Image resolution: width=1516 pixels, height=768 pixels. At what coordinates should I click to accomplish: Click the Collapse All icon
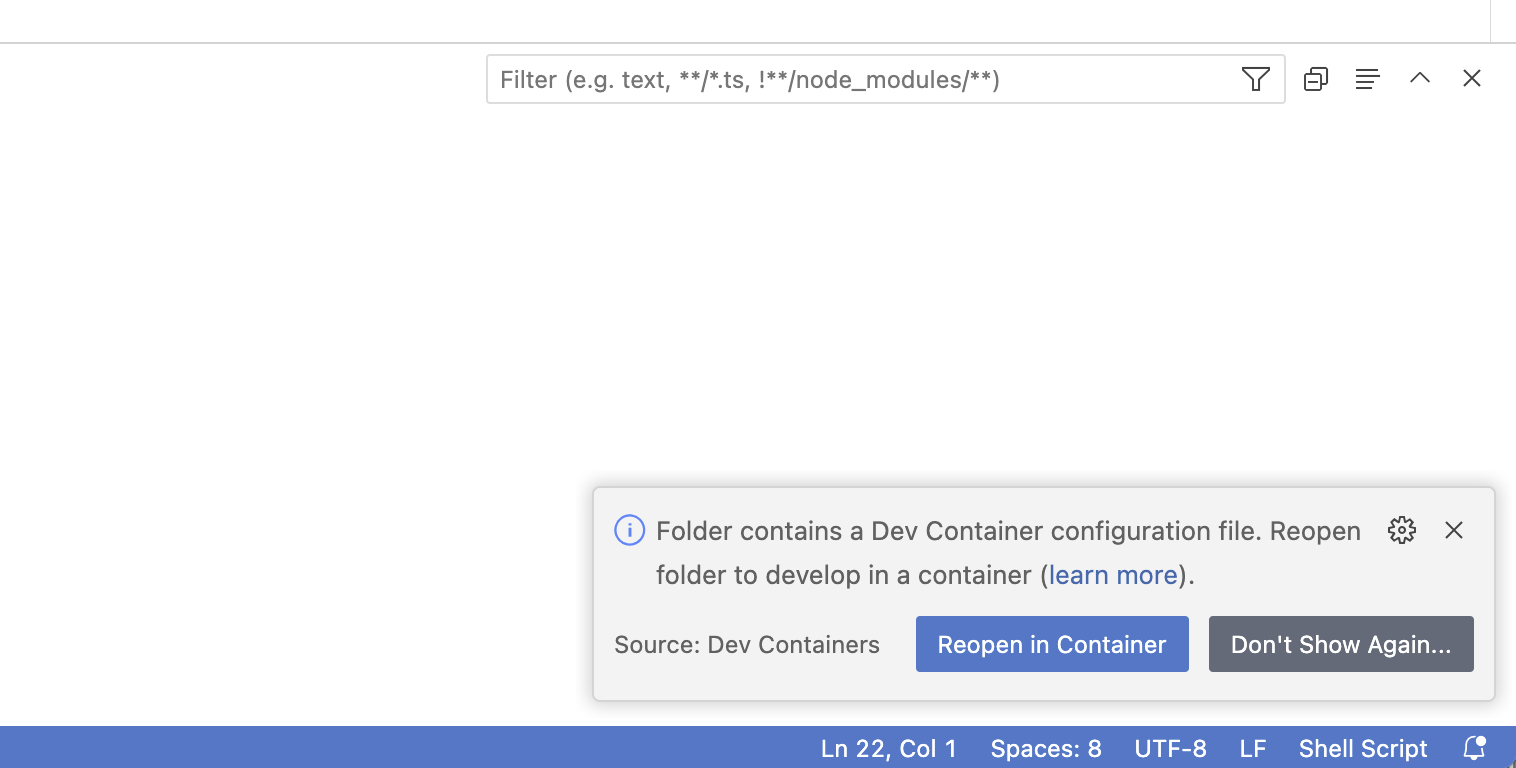[1315, 78]
